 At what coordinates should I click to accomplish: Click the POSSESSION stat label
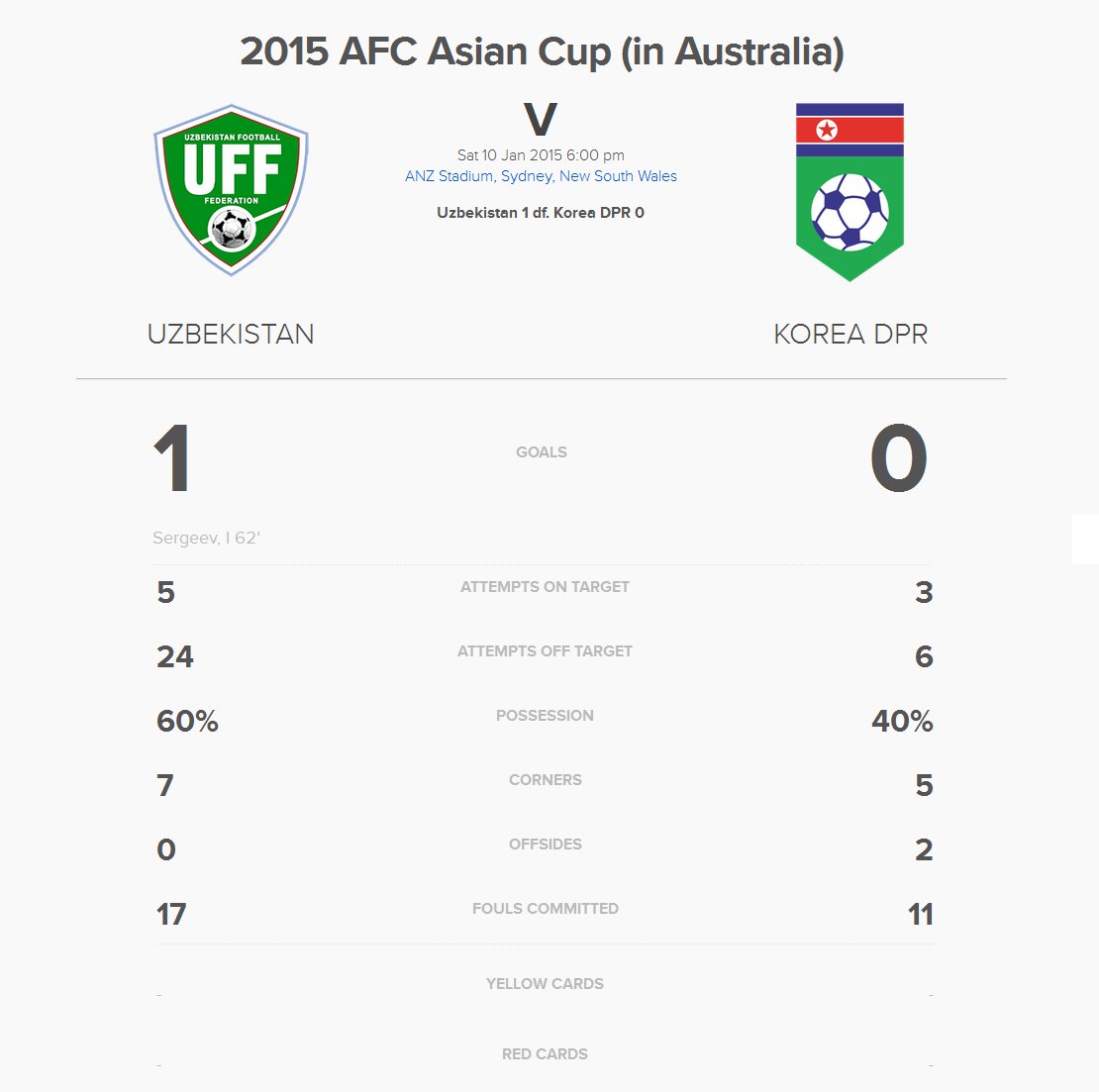[x=545, y=716]
